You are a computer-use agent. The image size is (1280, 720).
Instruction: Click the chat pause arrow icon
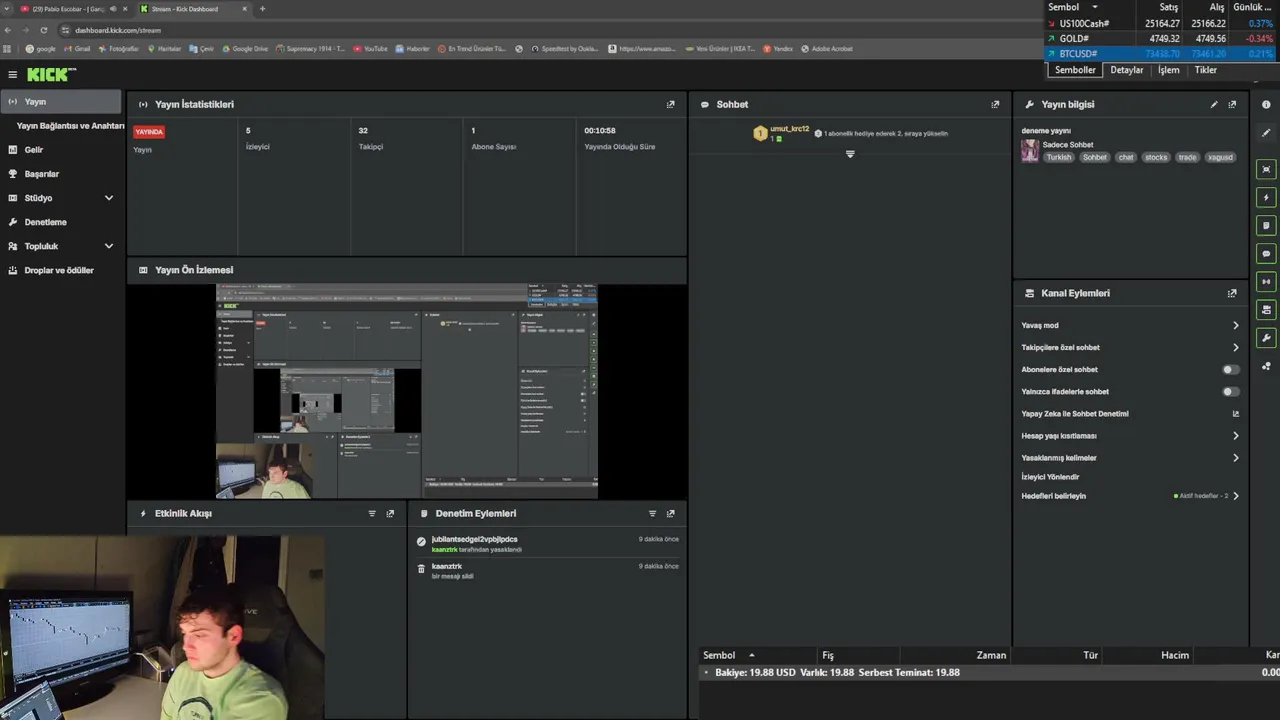pyautogui.click(x=850, y=154)
